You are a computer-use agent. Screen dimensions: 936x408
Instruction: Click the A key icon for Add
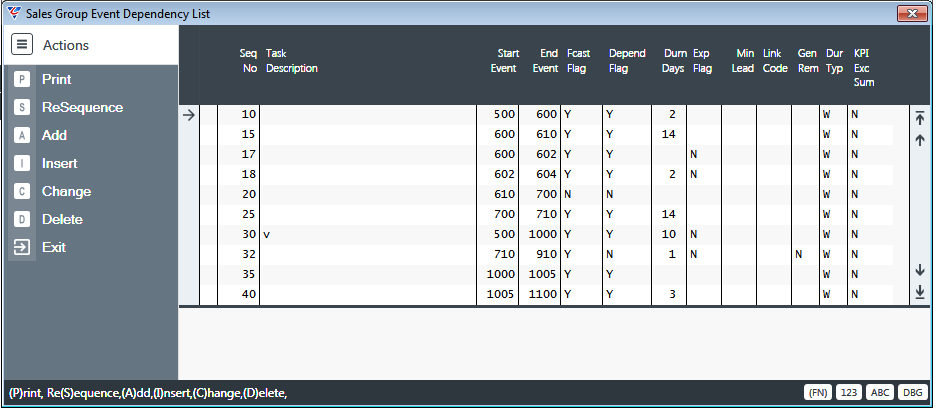pos(22,136)
